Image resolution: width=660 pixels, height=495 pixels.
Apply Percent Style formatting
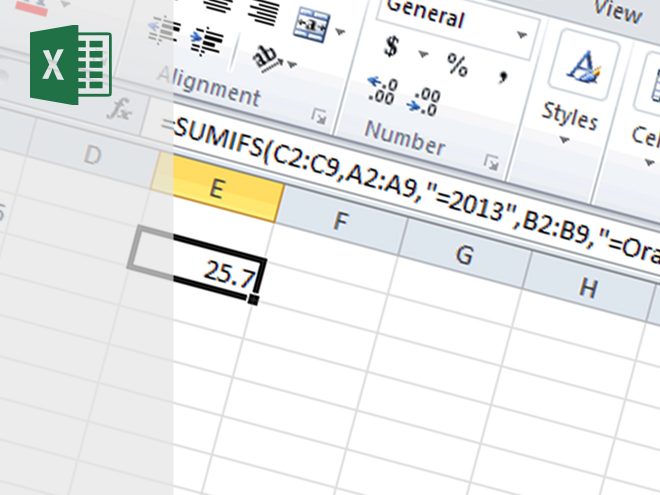[x=457, y=66]
